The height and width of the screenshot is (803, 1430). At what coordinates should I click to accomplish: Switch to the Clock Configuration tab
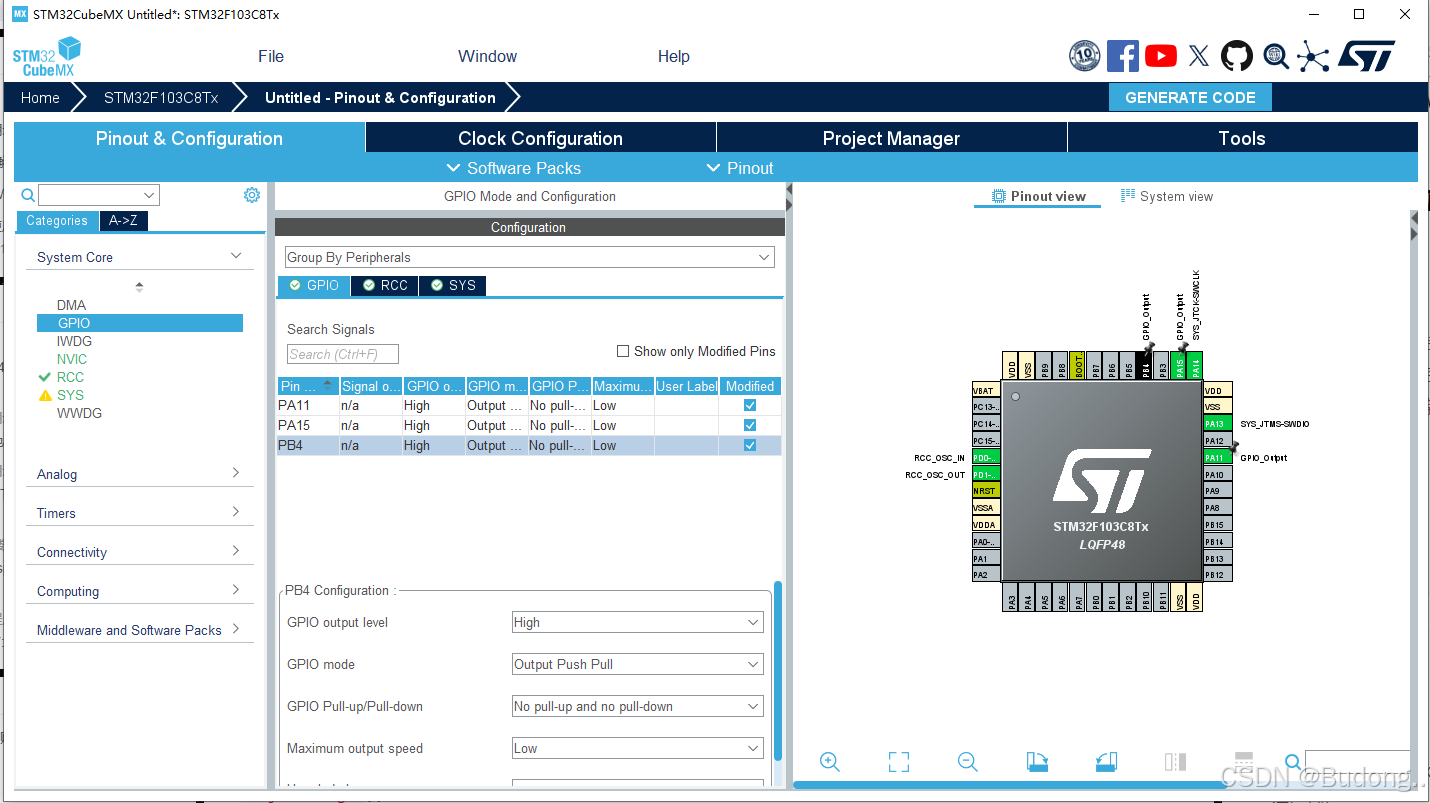point(540,138)
